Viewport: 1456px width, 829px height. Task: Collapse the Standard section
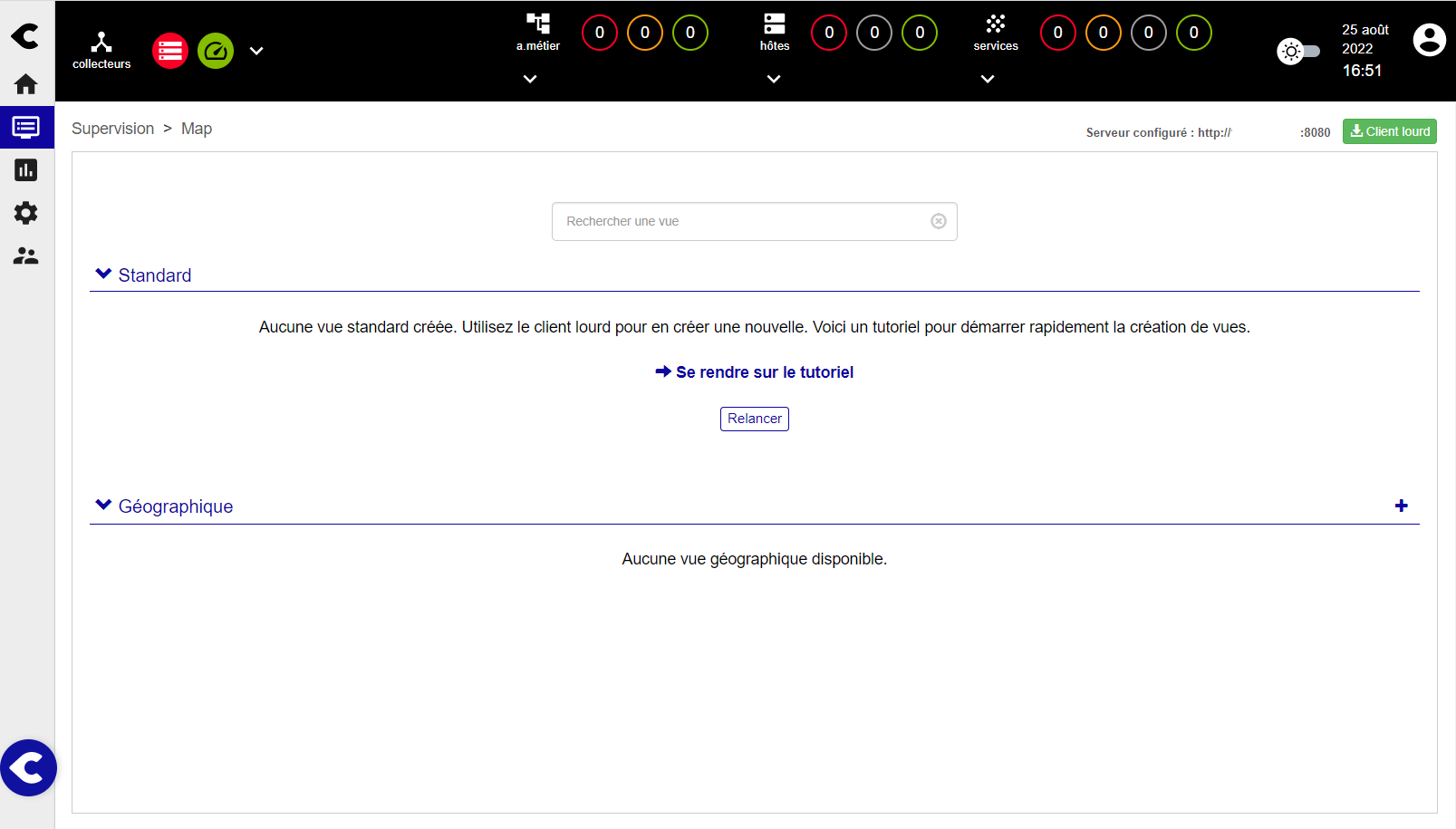(104, 275)
